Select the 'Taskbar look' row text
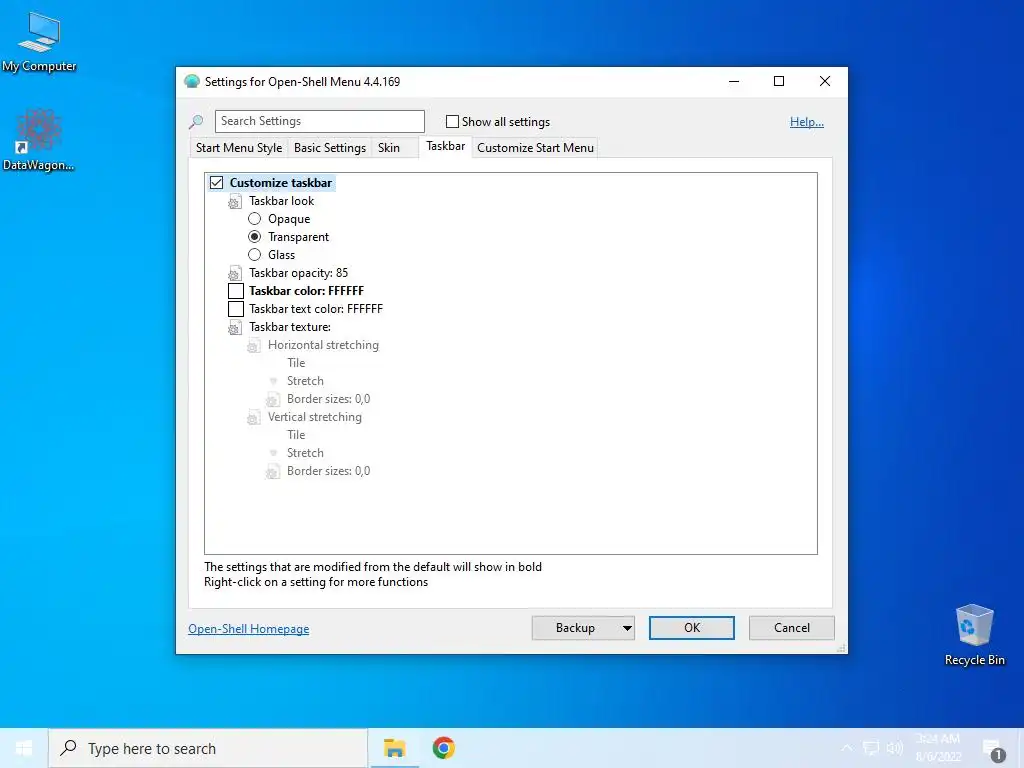The height and width of the screenshot is (768, 1024). (281, 201)
